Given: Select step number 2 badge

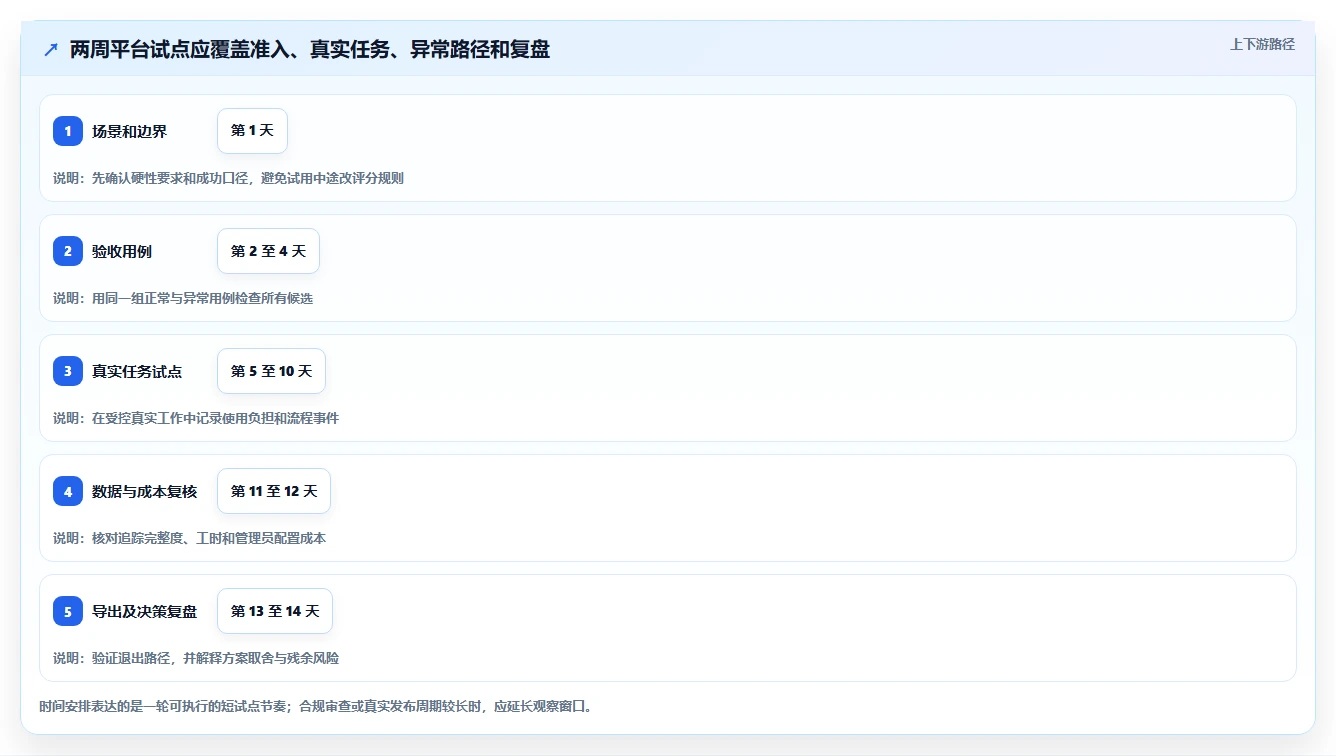Looking at the screenshot, I should [x=68, y=251].
